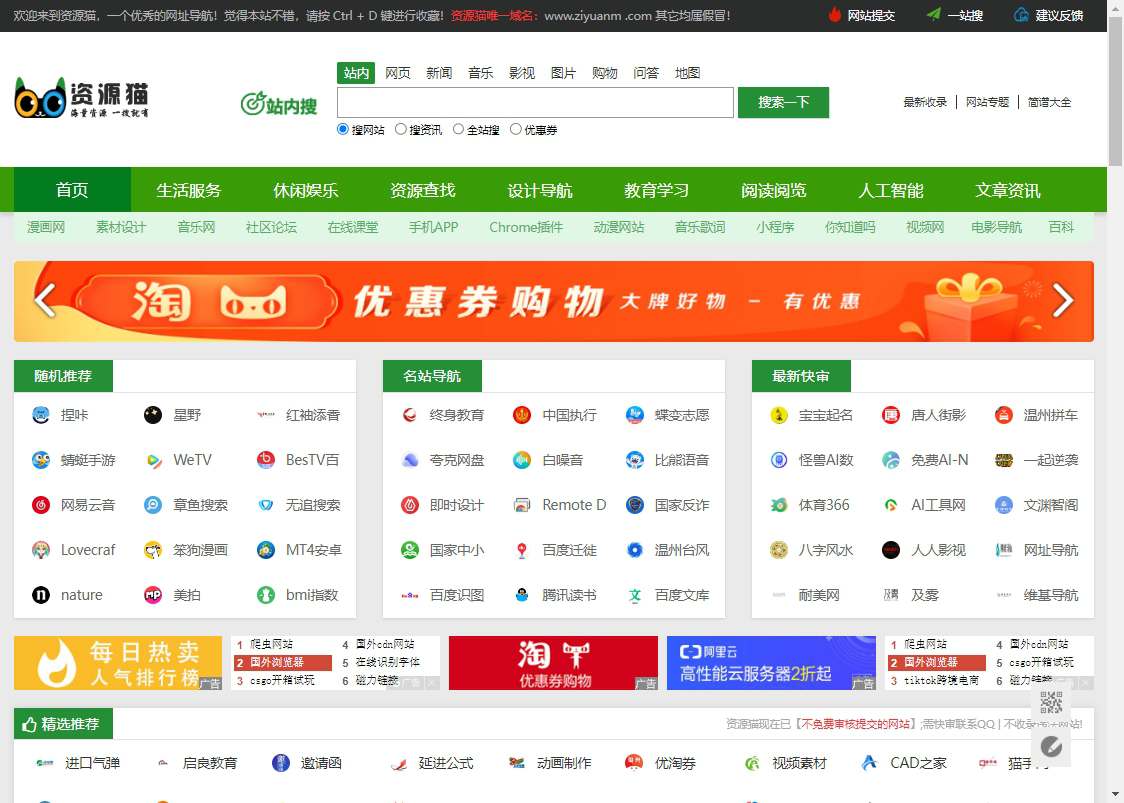
Task: Open the 最新收录 link
Action: point(925,102)
